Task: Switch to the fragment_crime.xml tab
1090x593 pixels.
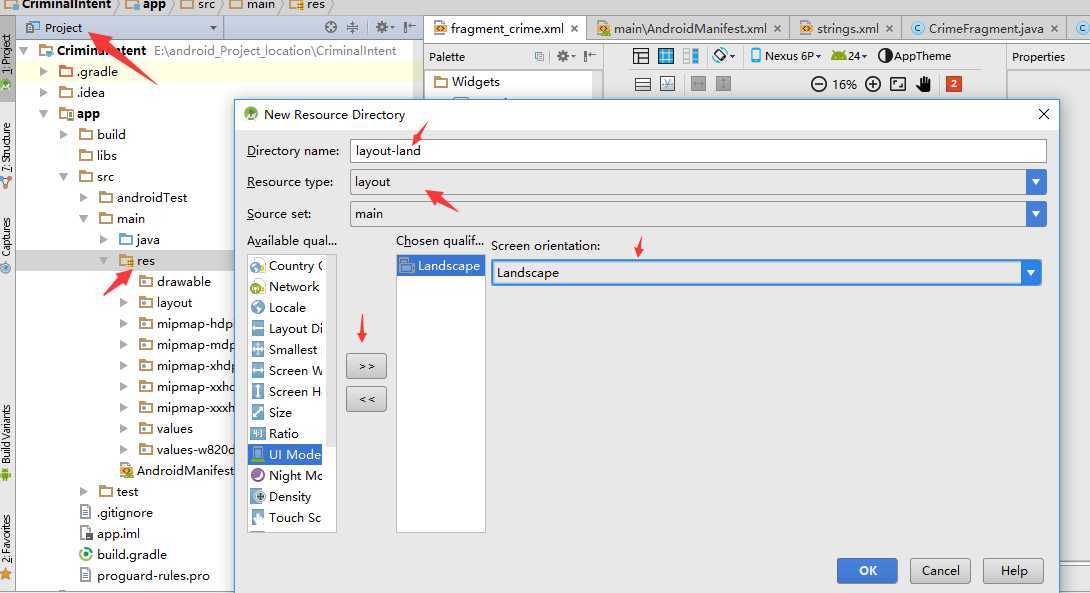Action: 506,29
